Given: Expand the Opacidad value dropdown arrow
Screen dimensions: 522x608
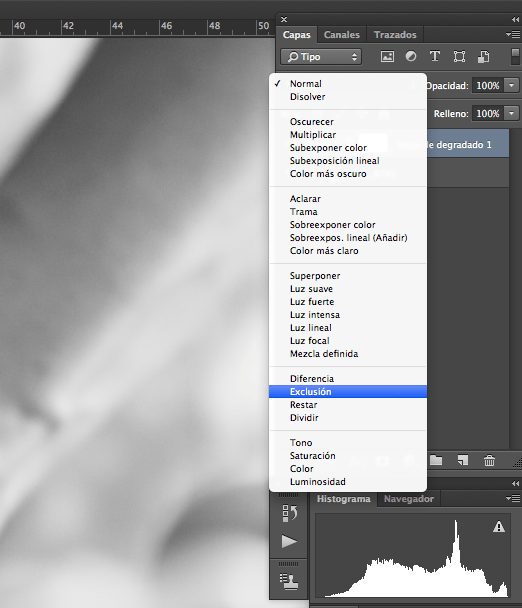Looking at the screenshot, I should point(512,85).
